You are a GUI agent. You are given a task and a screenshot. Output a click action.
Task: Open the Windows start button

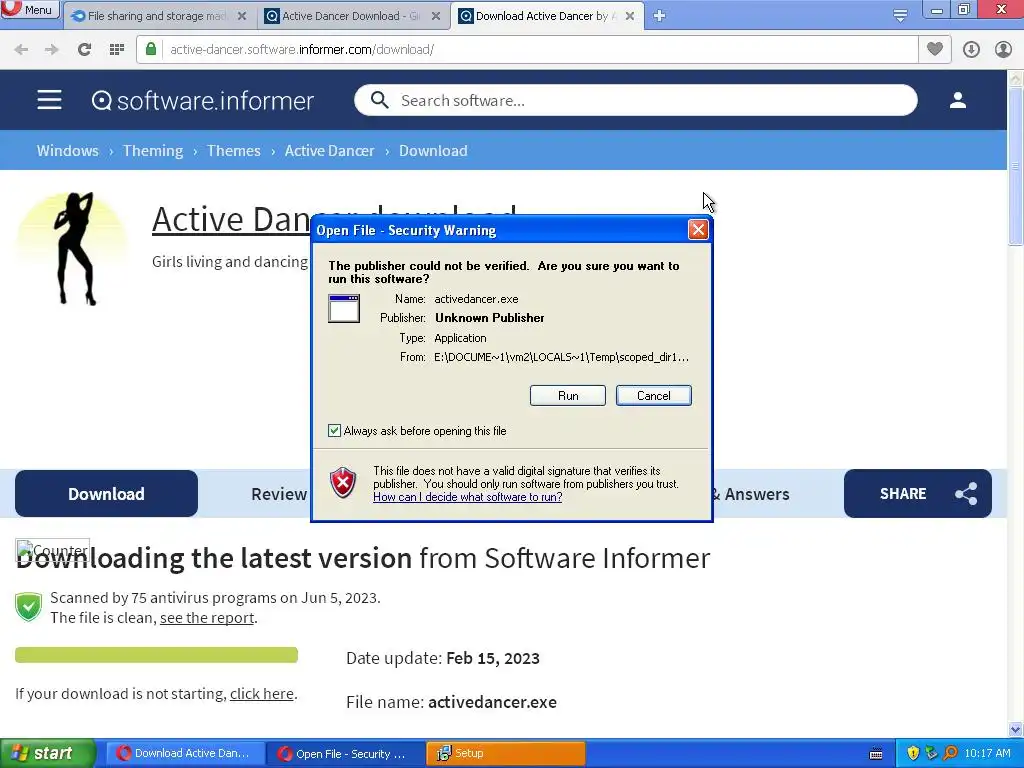pos(47,754)
